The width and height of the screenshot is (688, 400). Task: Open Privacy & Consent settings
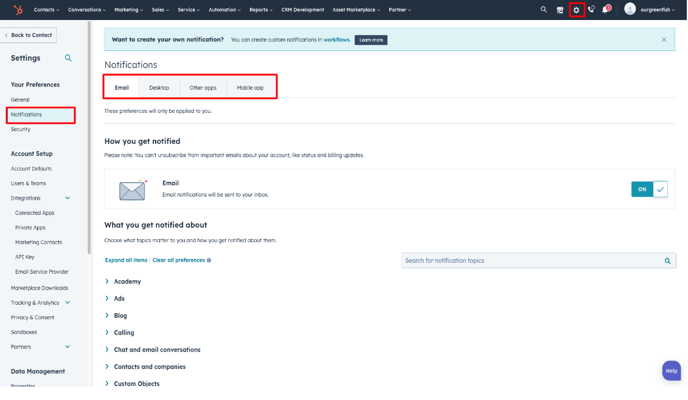[32, 318]
